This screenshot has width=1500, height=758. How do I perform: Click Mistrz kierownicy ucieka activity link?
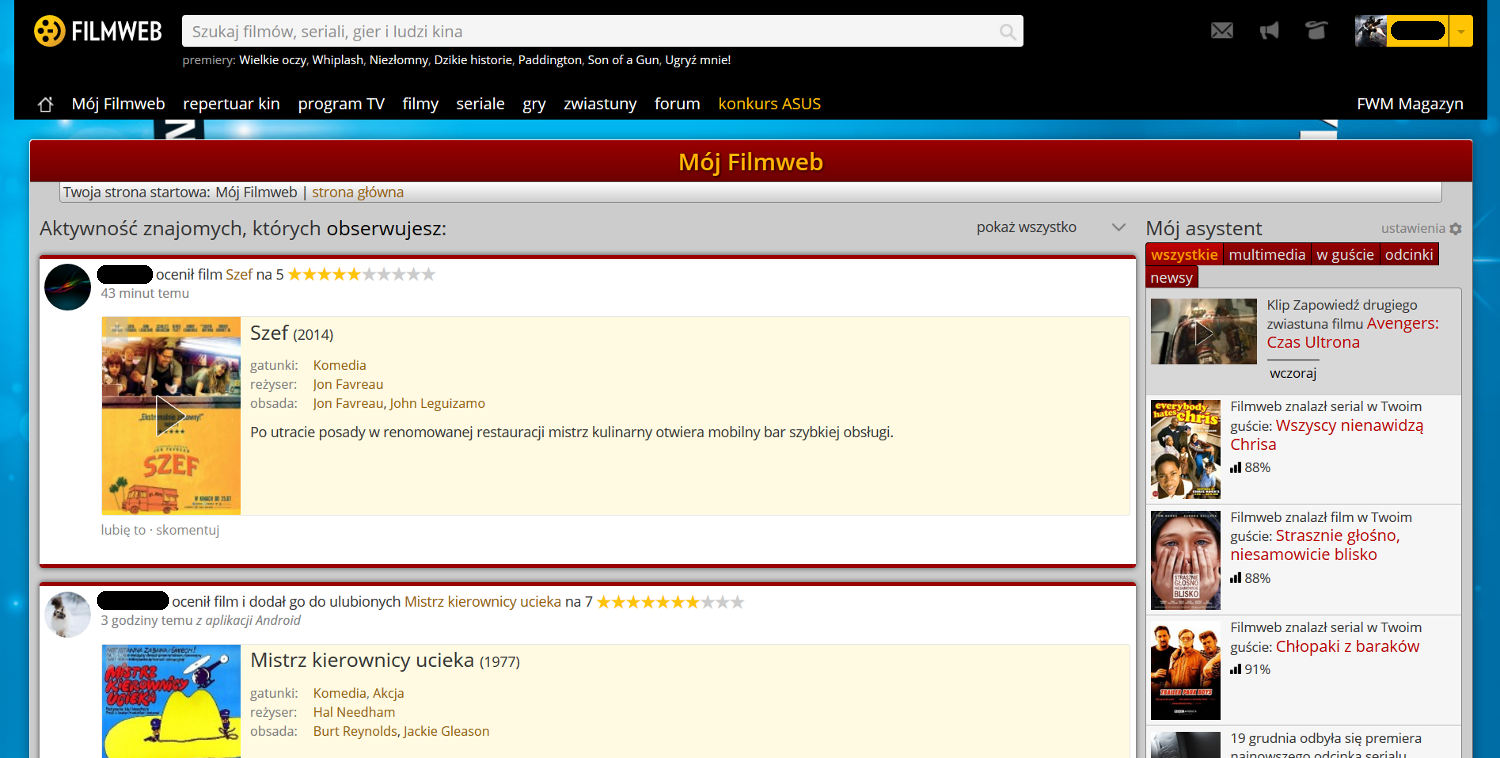click(482, 602)
